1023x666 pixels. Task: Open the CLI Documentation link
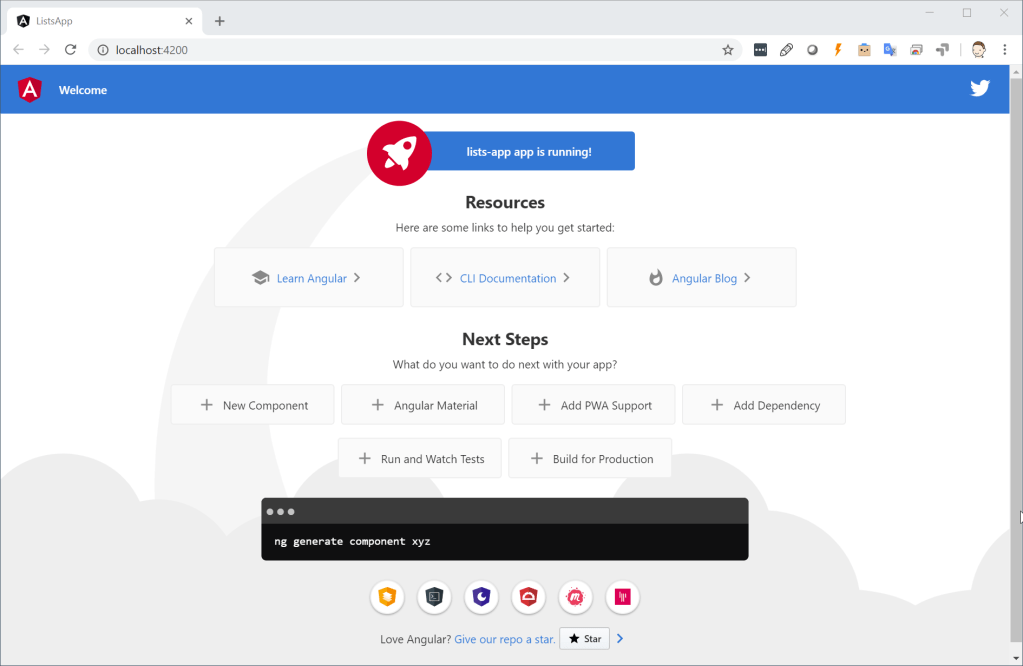coord(506,278)
